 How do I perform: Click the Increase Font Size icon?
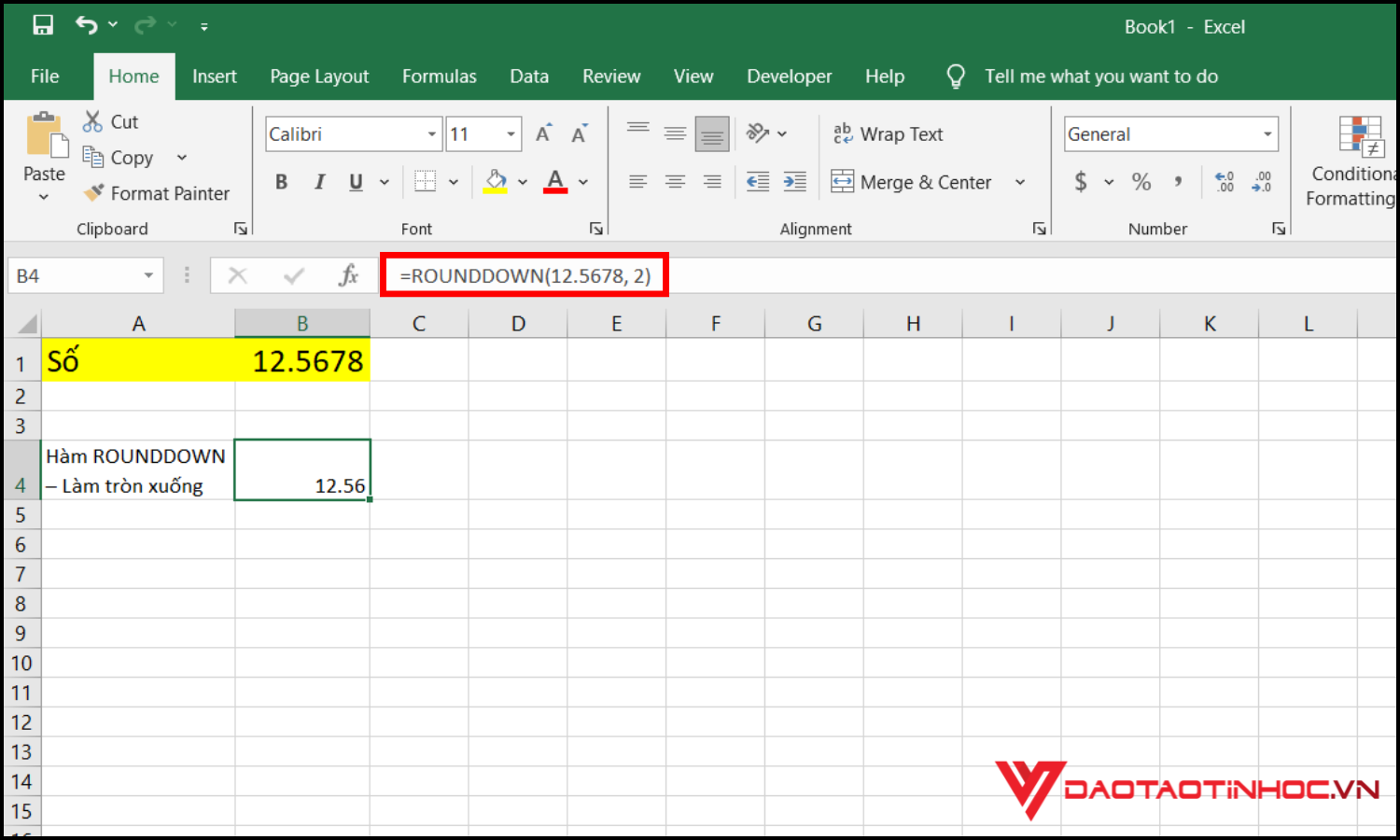click(543, 134)
